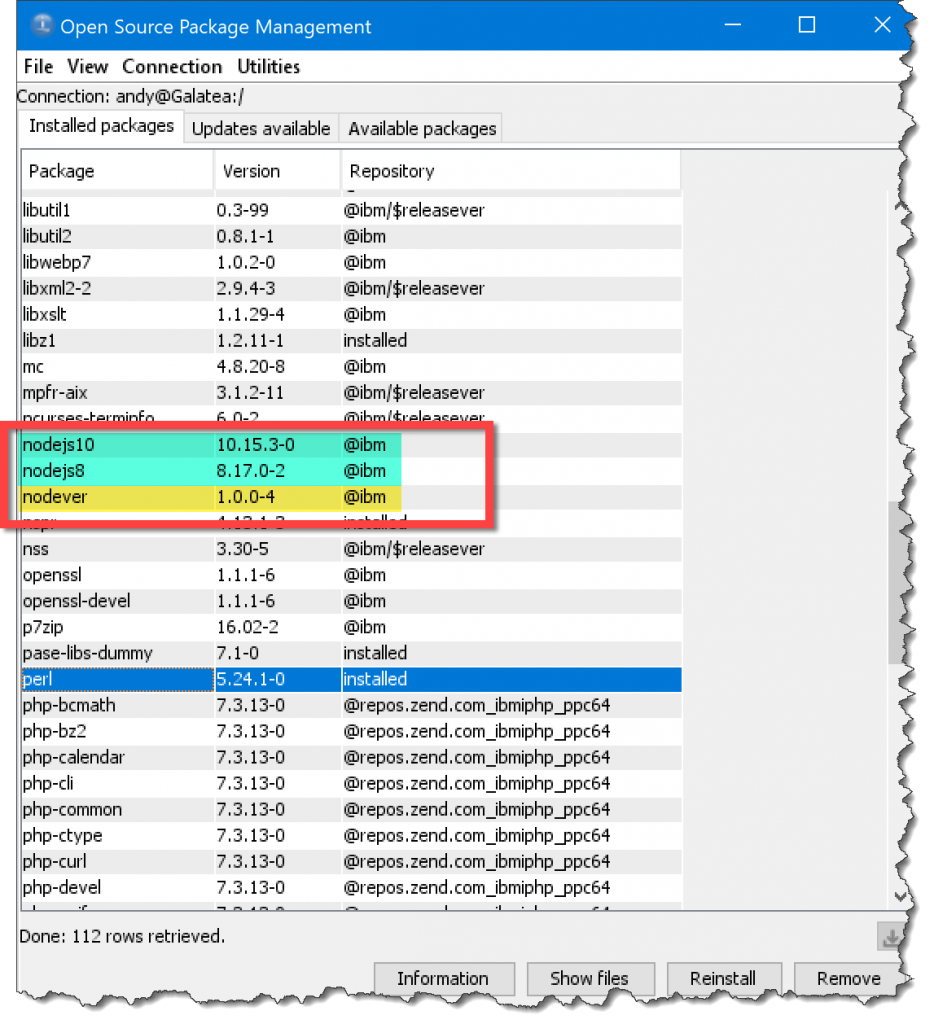Switch to Updates available tab
Viewport: 934px width, 1024px height.
click(260, 129)
